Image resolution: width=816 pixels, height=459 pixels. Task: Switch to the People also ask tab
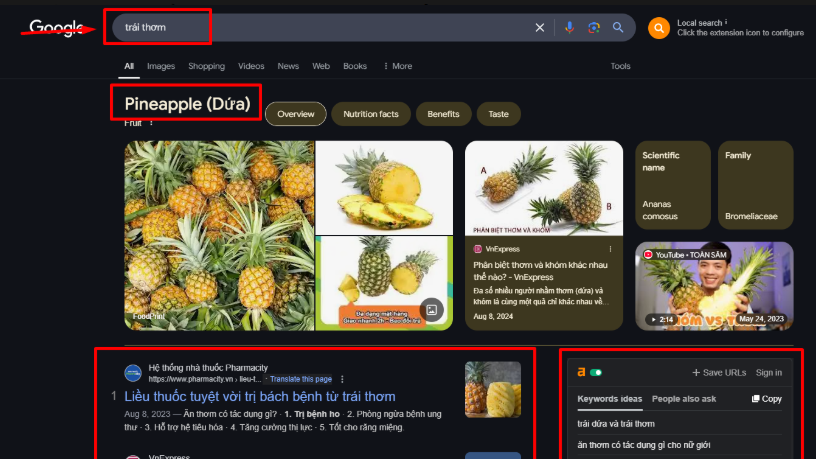684,399
